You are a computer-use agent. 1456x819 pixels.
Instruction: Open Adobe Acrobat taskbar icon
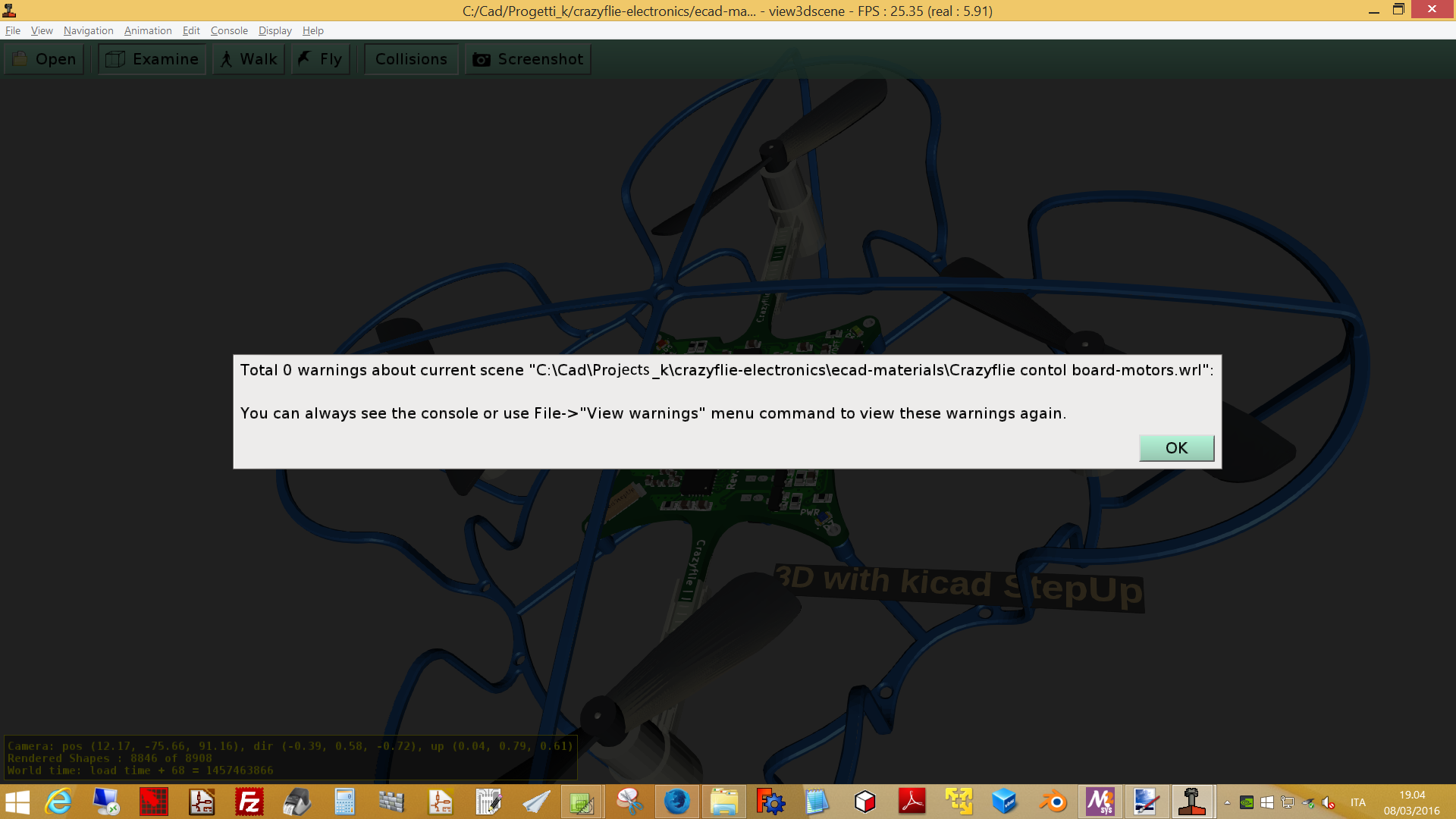pos(912,802)
